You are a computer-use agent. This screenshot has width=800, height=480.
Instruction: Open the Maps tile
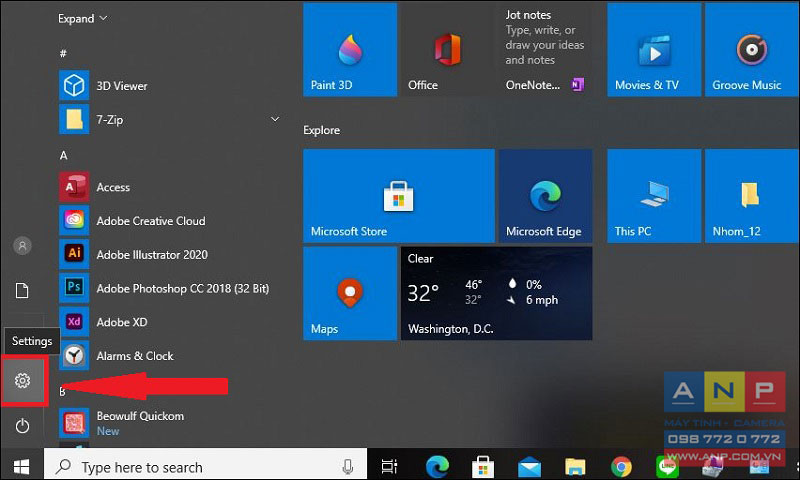click(350, 293)
